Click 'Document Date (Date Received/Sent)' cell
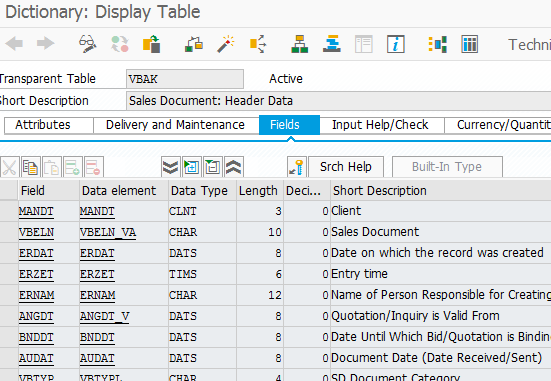 (x=441, y=358)
